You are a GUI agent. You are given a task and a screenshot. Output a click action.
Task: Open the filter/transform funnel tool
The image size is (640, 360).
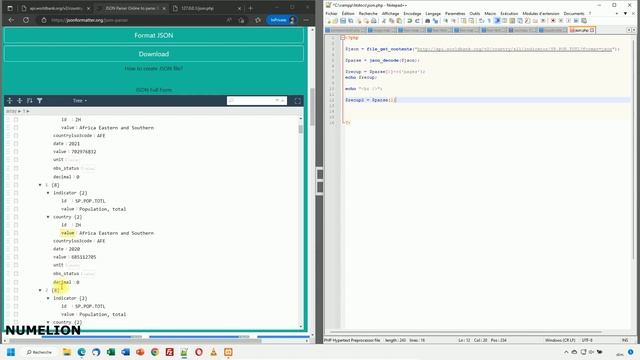pos(40,100)
